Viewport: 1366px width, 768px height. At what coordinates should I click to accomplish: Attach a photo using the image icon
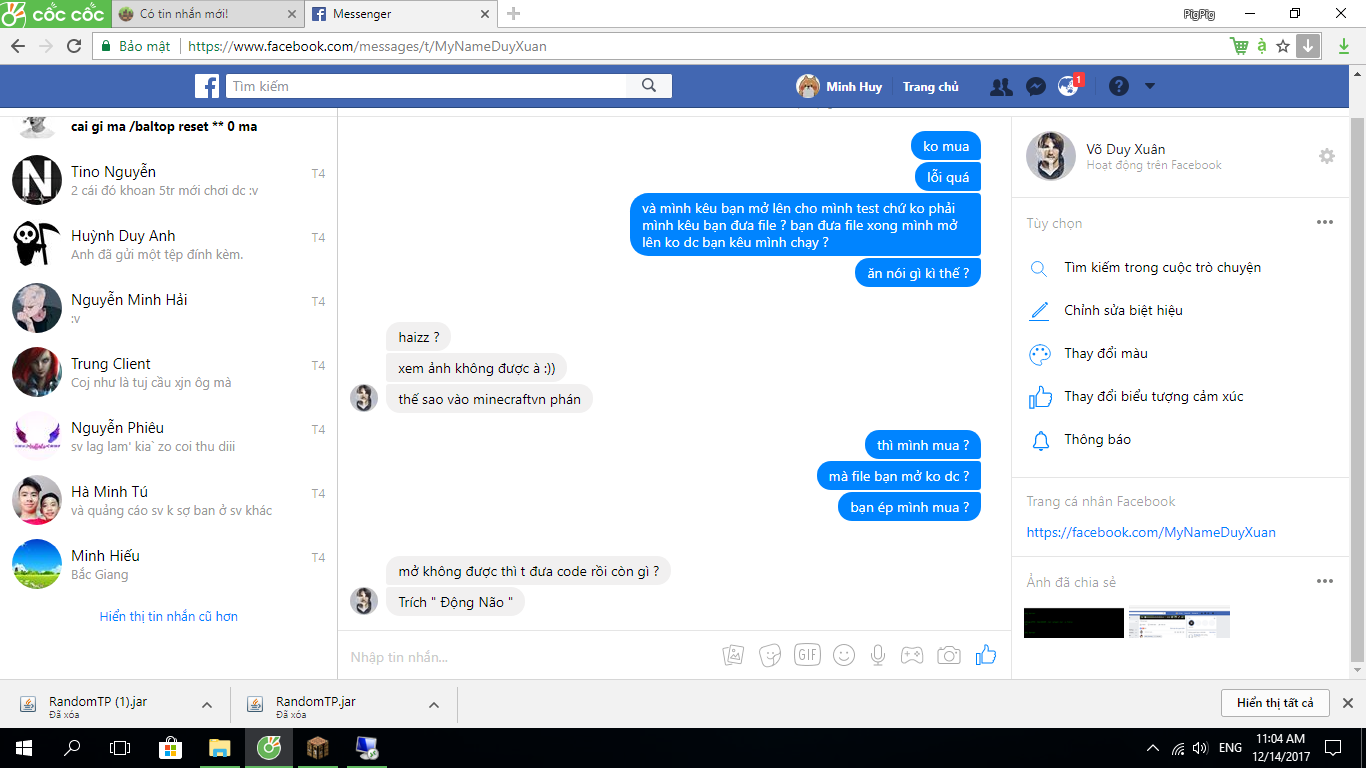733,655
